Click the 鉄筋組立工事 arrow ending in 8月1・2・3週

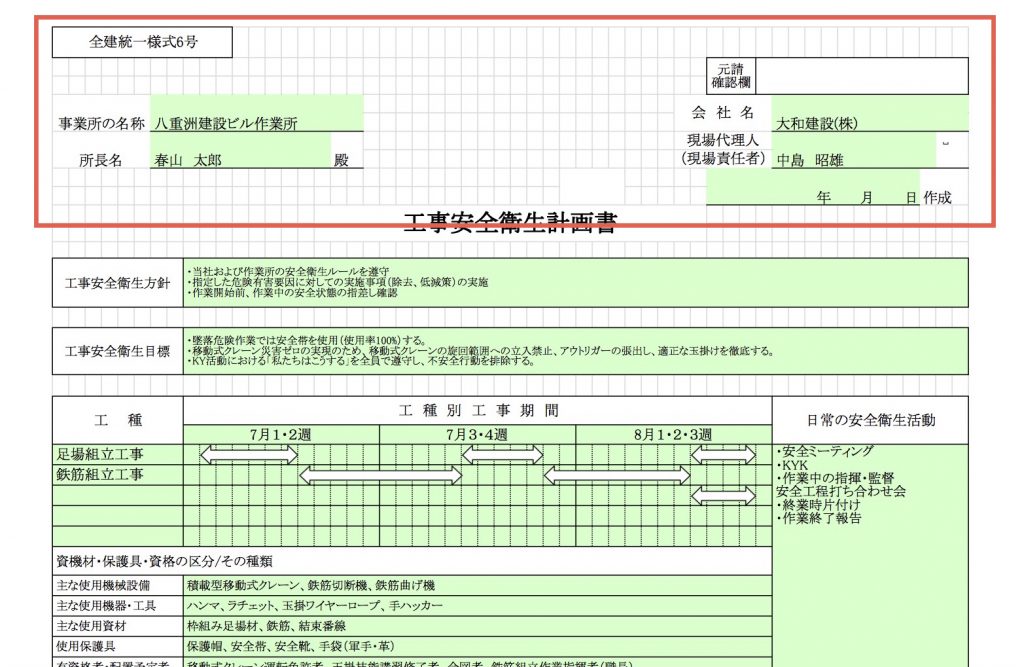tap(617, 475)
